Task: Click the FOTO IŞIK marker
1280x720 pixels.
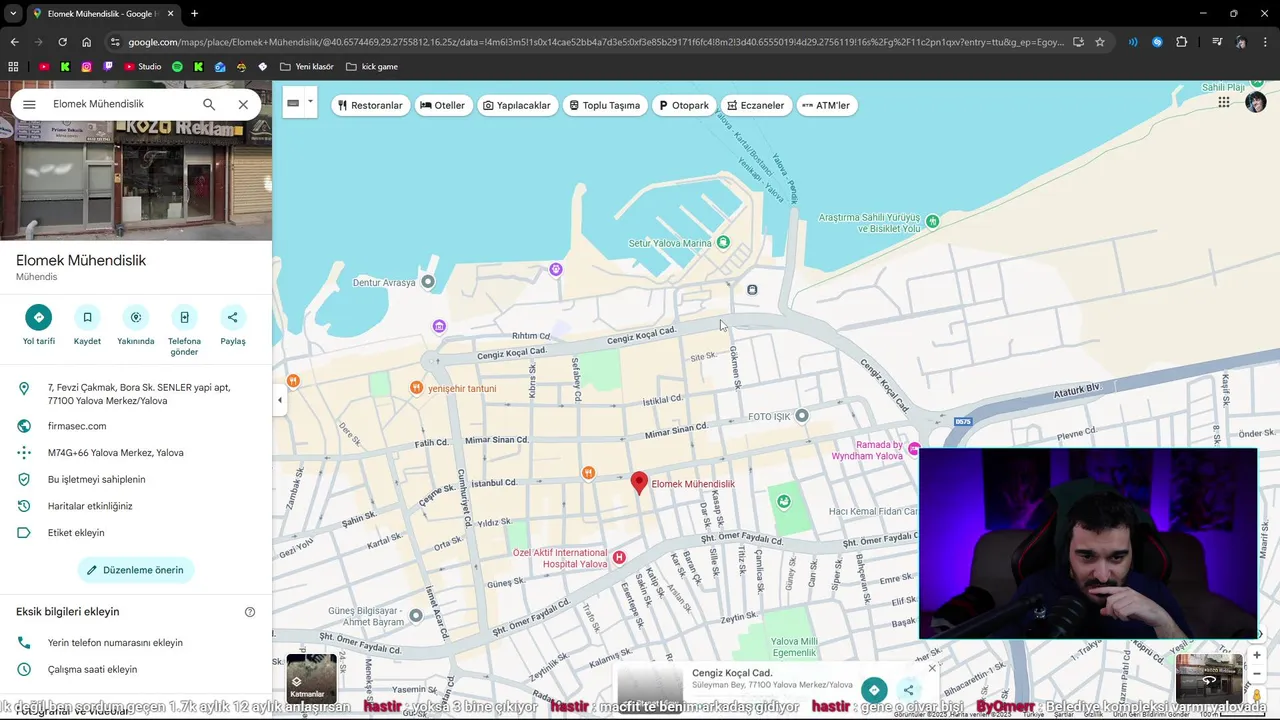Action: 802,415
